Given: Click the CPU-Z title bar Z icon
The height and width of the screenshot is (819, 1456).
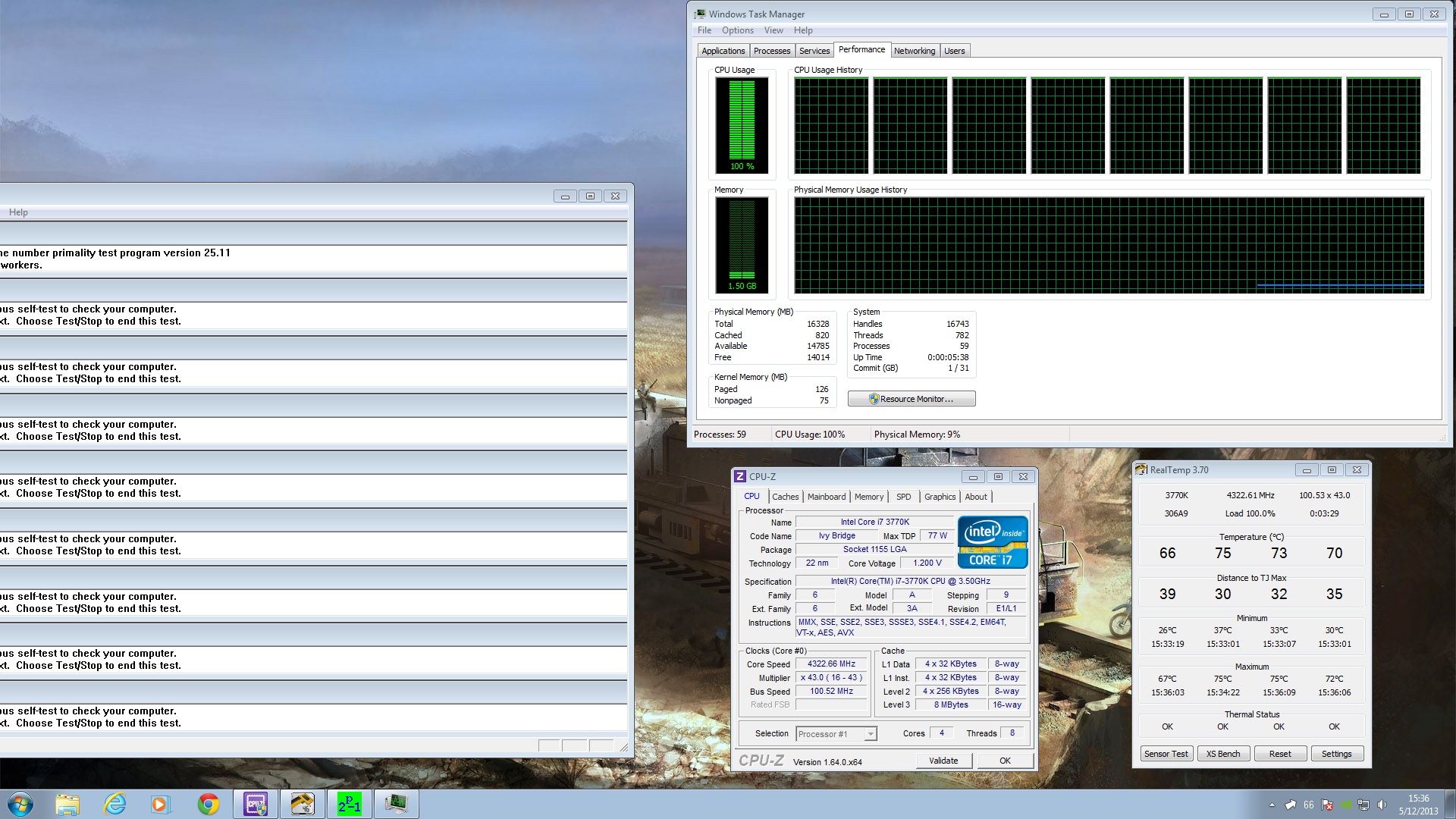Looking at the screenshot, I should coord(740,476).
